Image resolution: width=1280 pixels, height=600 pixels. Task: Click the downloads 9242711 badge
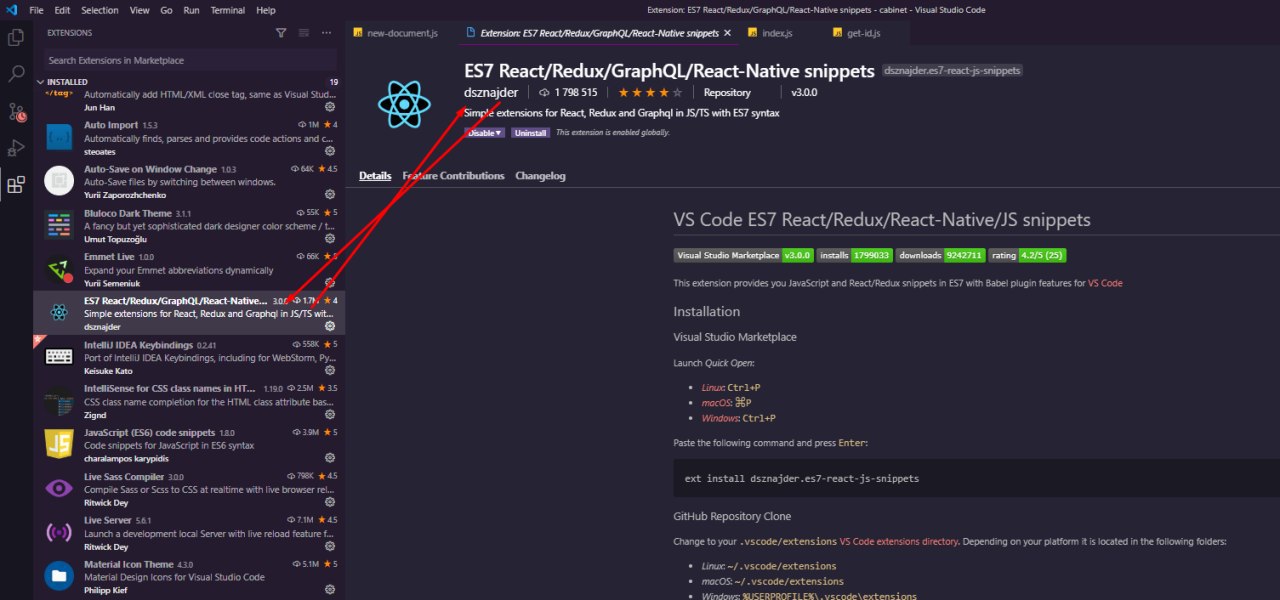point(940,255)
